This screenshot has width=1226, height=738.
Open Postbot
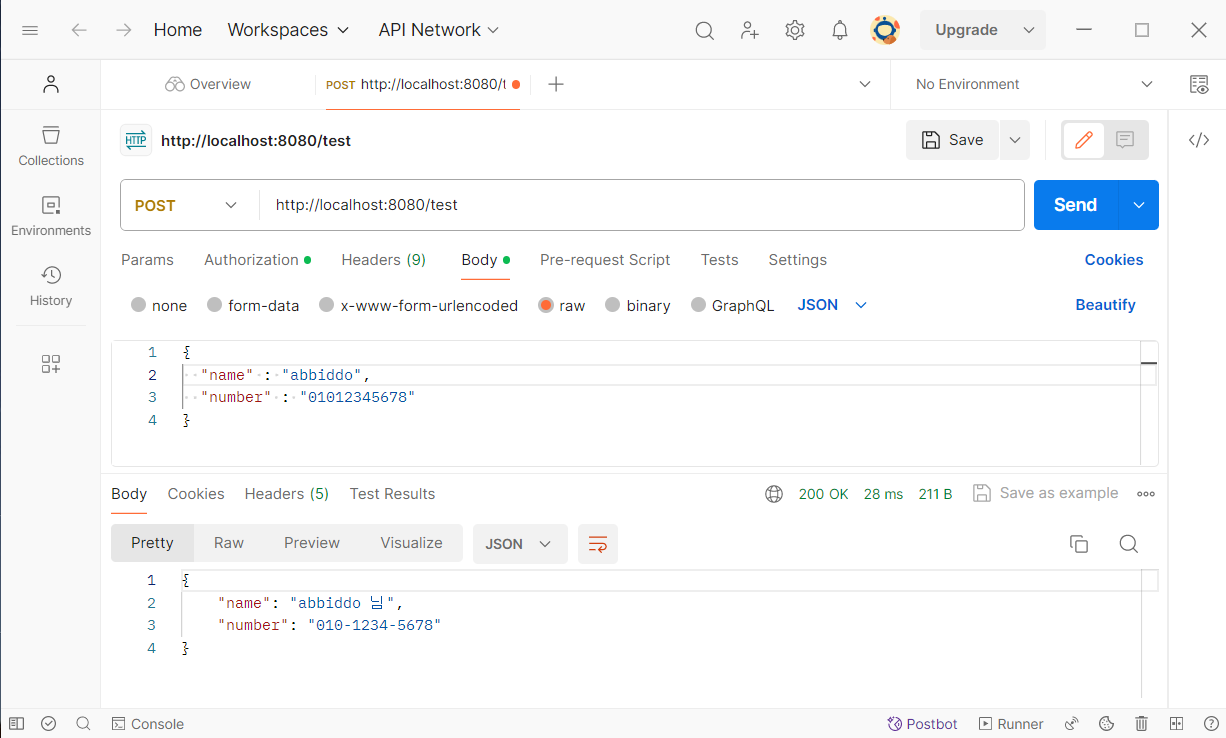coord(922,724)
